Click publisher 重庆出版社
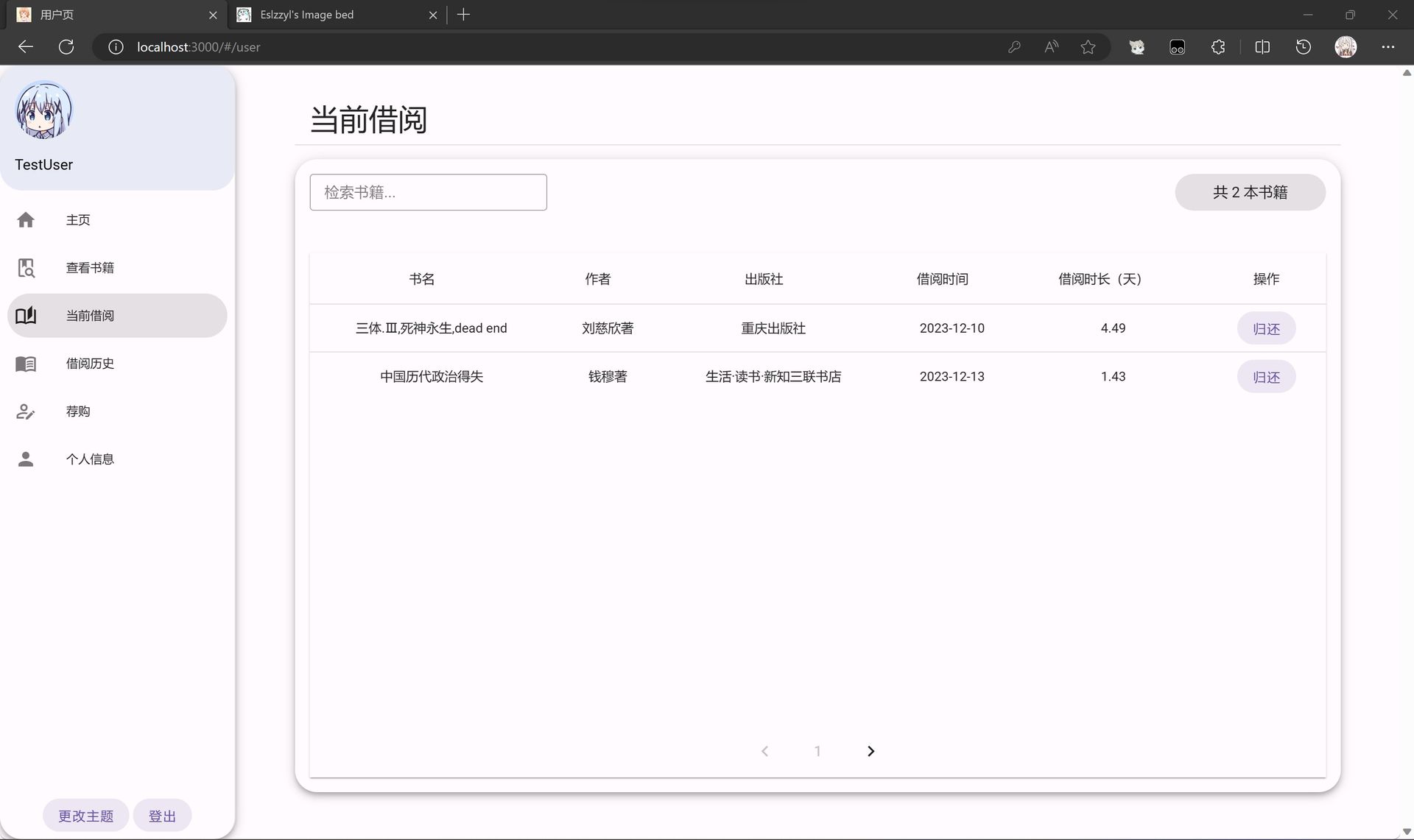This screenshot has height=840, width=1414. [x=773, y=328]
